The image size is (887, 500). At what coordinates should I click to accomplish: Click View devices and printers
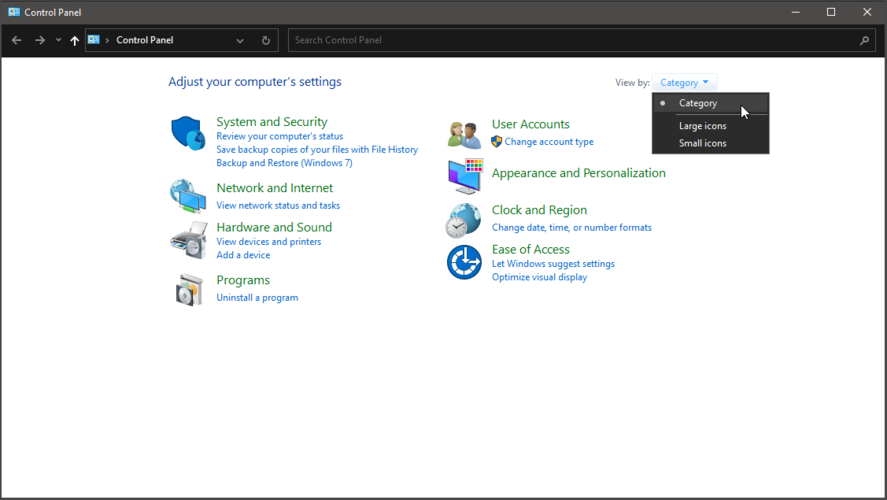click(x=268, y=242)
